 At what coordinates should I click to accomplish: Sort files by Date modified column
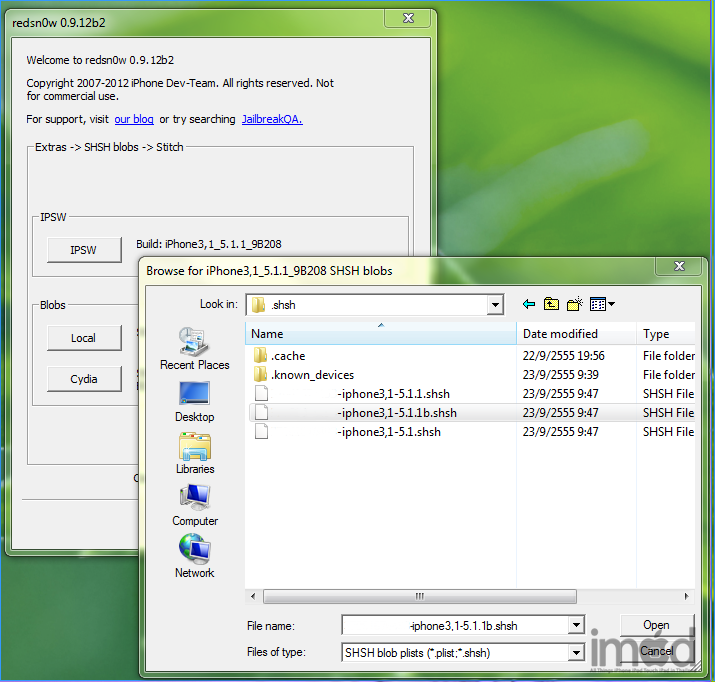576,334
